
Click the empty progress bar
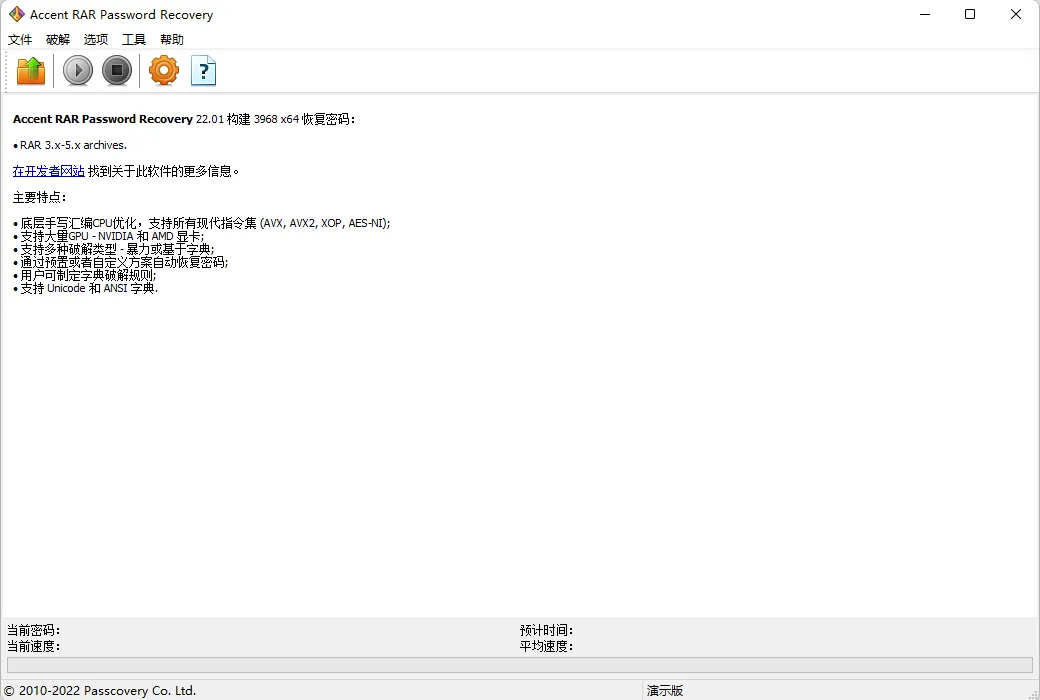pos(519,665)
